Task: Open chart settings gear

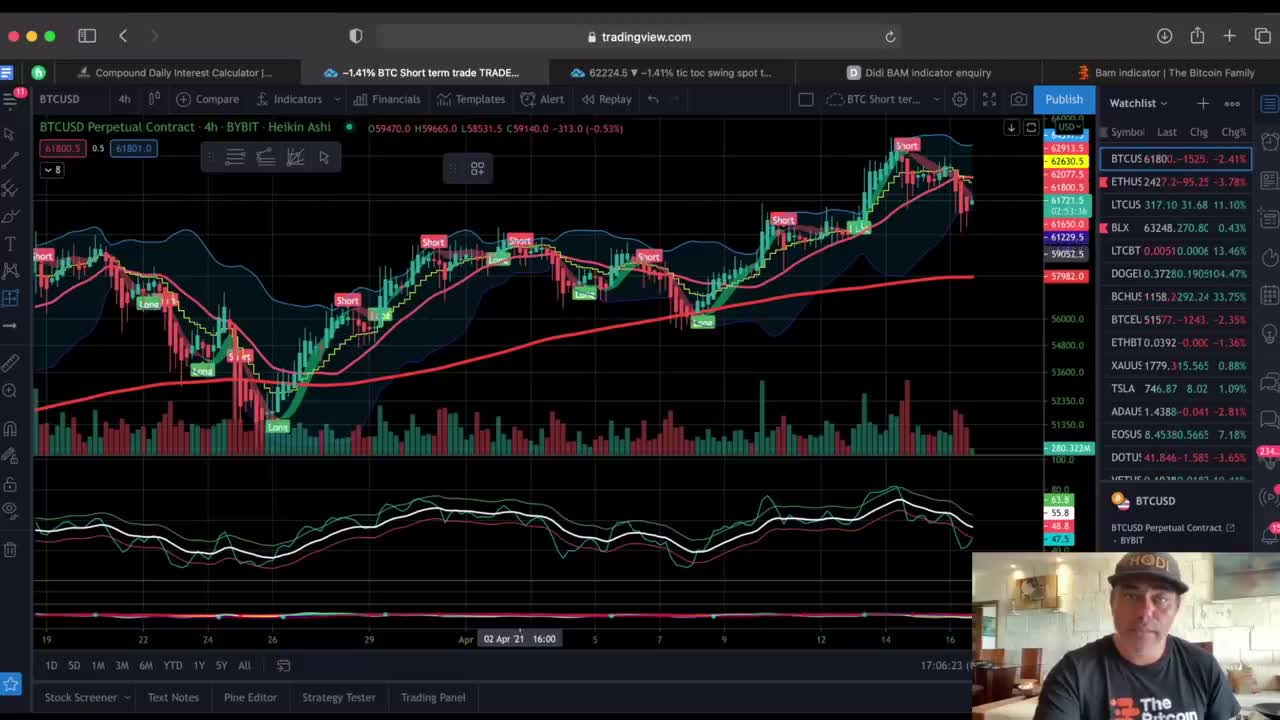Action: [x=960, y=99]
